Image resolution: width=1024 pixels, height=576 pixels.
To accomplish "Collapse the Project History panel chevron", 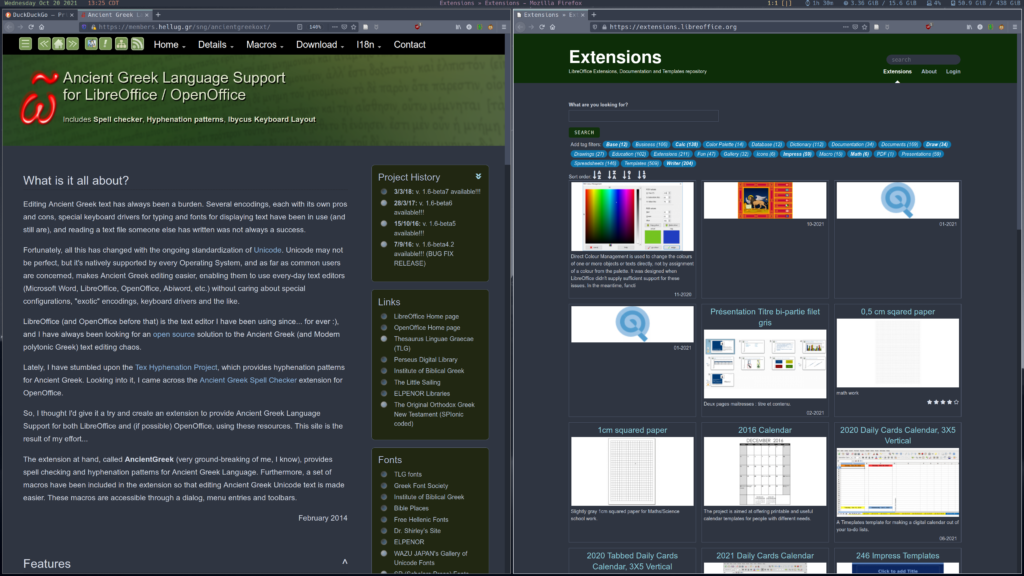I will [x=478, y=176].
